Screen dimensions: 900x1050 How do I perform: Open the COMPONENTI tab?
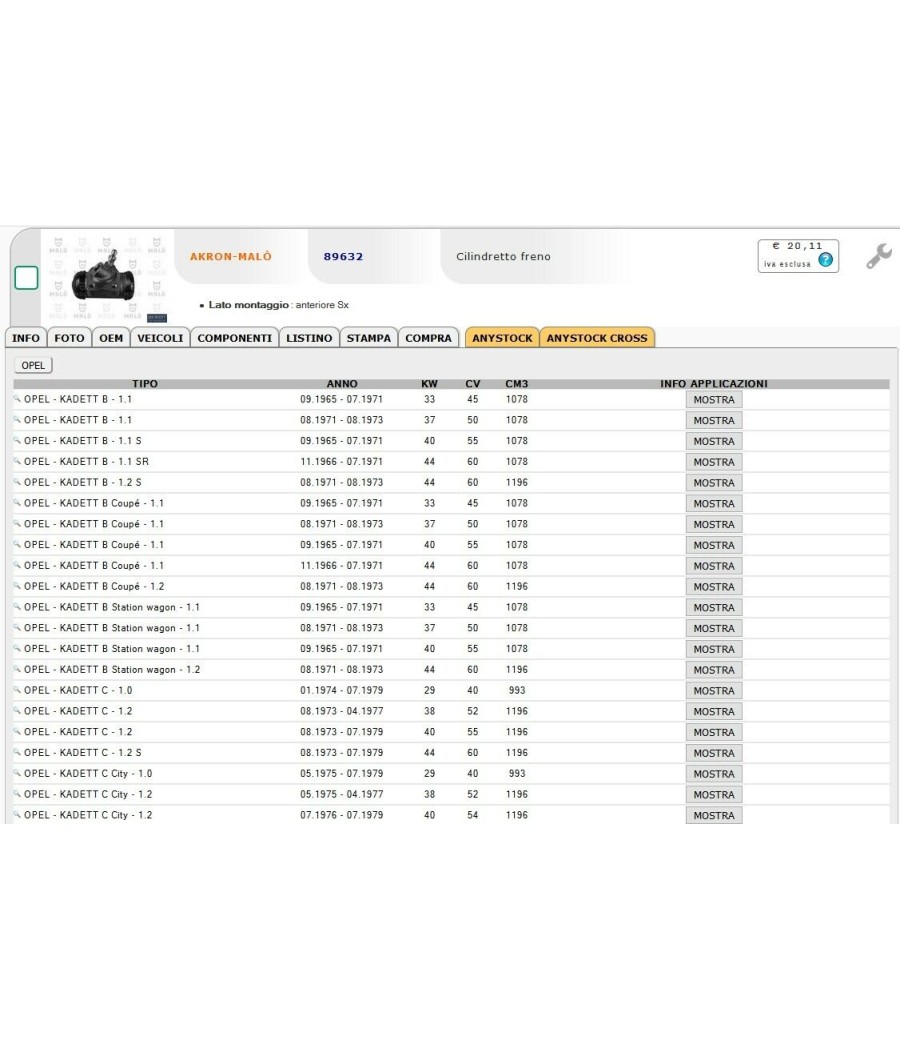234,338
